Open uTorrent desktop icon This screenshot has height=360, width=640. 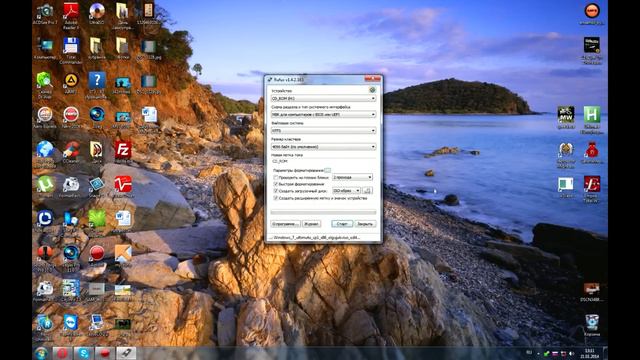[45, 187]
